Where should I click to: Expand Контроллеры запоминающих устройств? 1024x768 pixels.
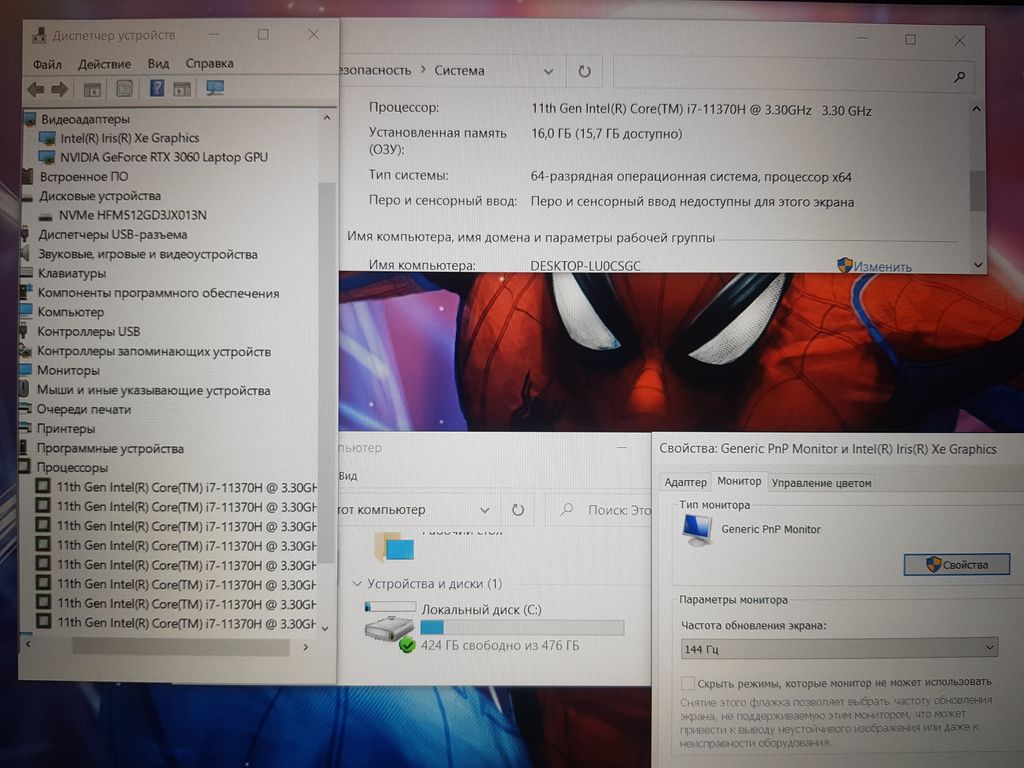click(153, 351)
